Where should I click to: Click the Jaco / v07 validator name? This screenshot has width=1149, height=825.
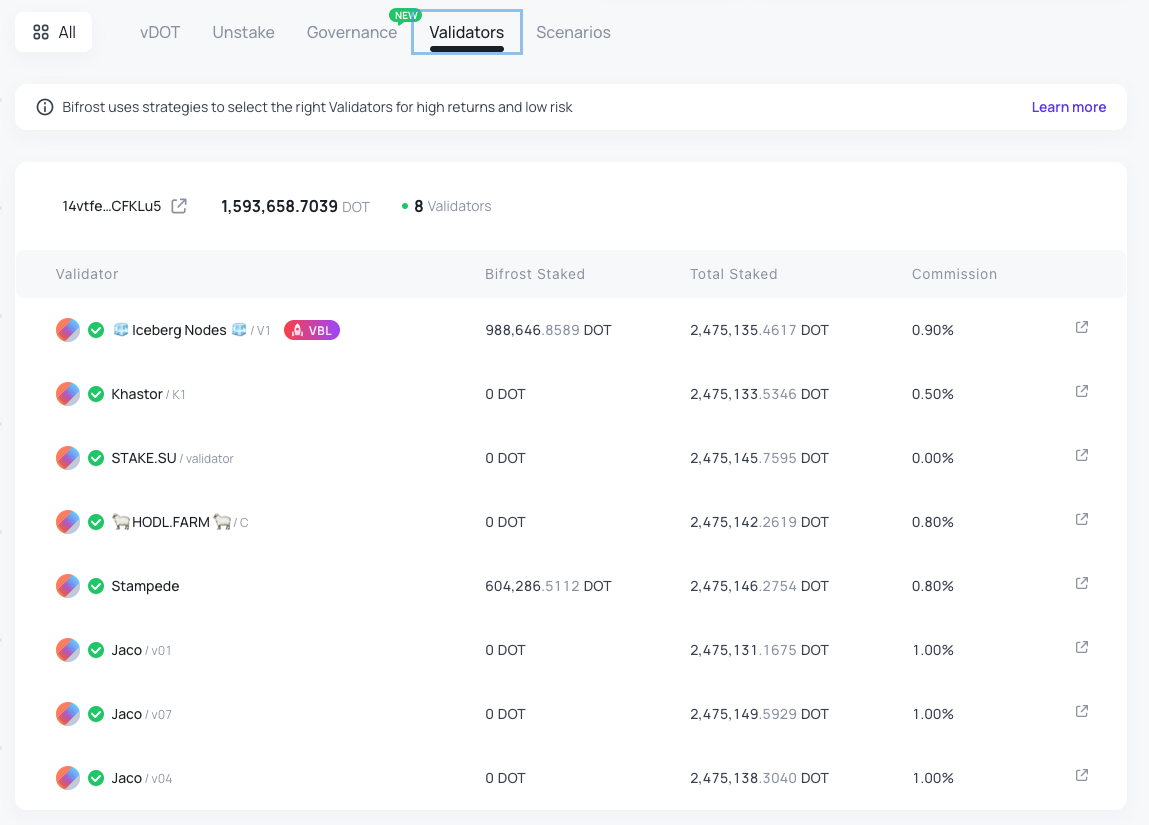[x=141, y=714]
